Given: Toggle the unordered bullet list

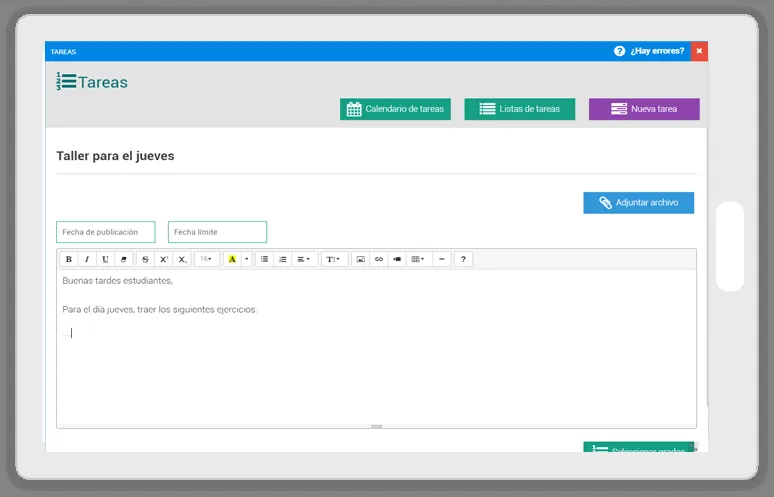Looking at the screenshot, I should 265,259.
